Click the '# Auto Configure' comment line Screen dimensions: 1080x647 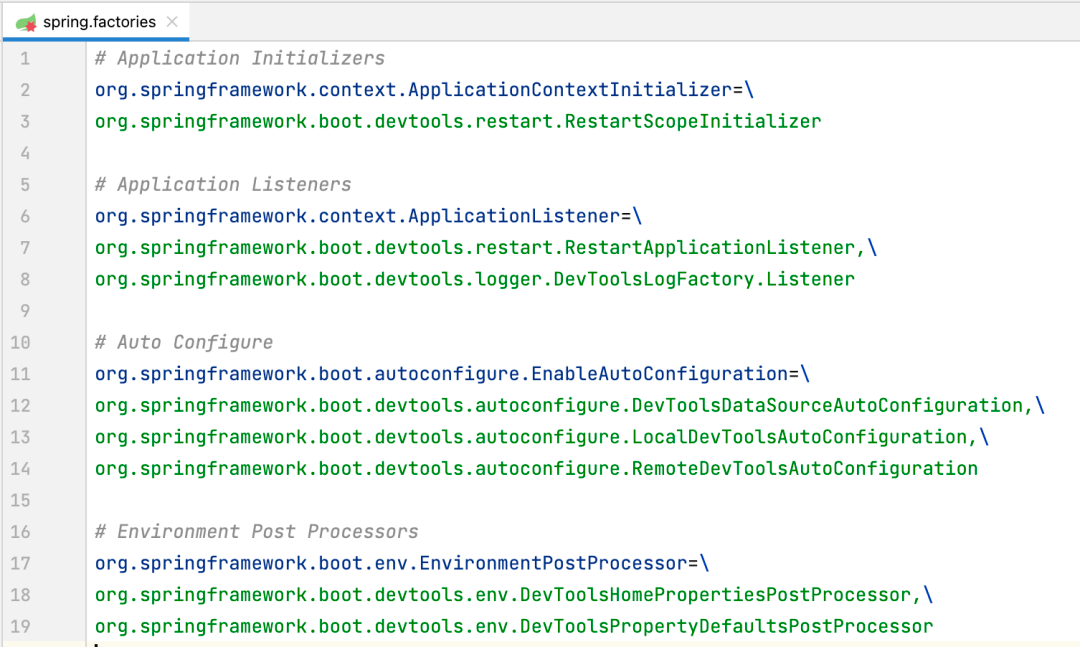[x=184, y=342]
